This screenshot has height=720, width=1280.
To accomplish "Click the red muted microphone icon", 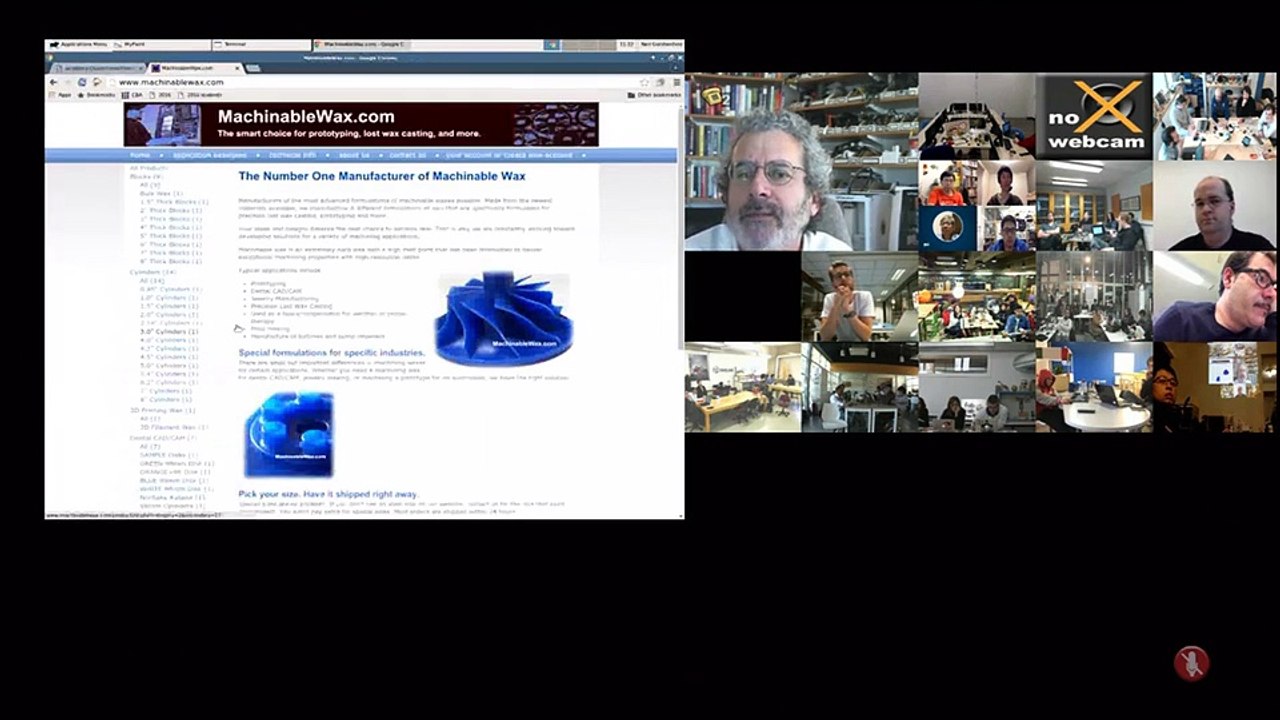I will coord(1190,663).
